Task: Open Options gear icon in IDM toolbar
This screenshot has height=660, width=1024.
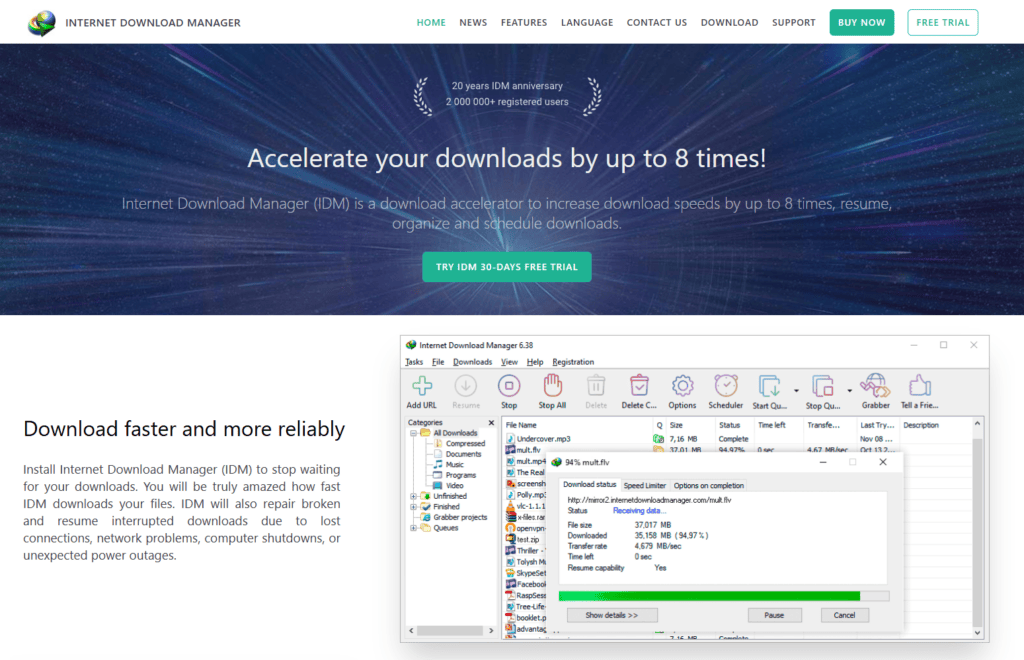Action: coord(682,386)
